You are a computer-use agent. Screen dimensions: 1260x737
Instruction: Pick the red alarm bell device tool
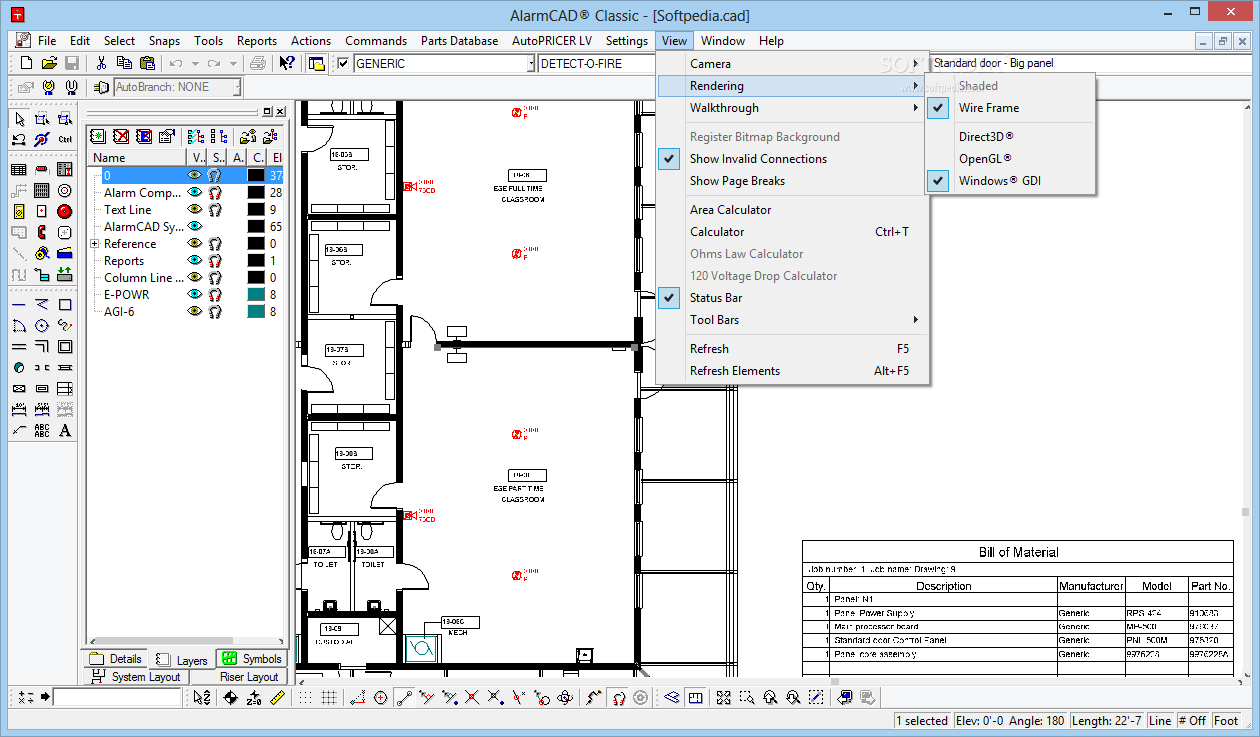tap(65, 211)
